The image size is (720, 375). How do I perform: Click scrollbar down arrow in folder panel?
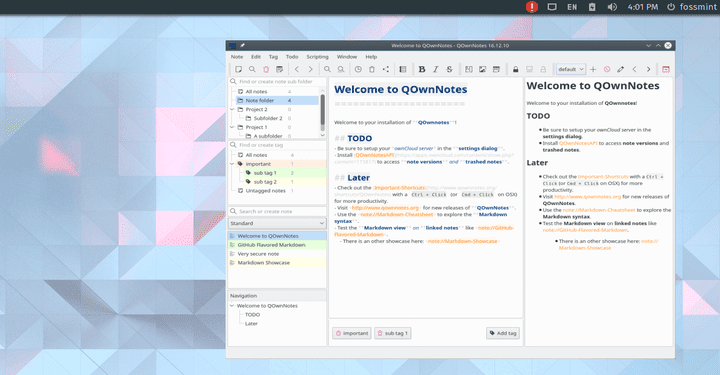click(x=322, y=135)
